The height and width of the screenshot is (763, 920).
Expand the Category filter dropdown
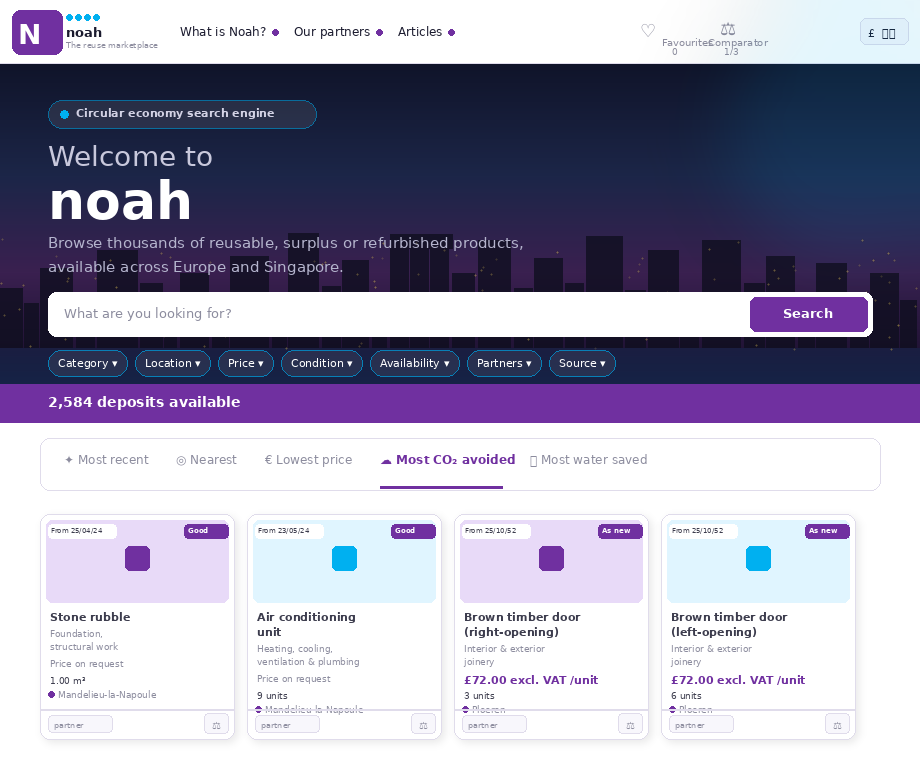click(x=87, y=364)
